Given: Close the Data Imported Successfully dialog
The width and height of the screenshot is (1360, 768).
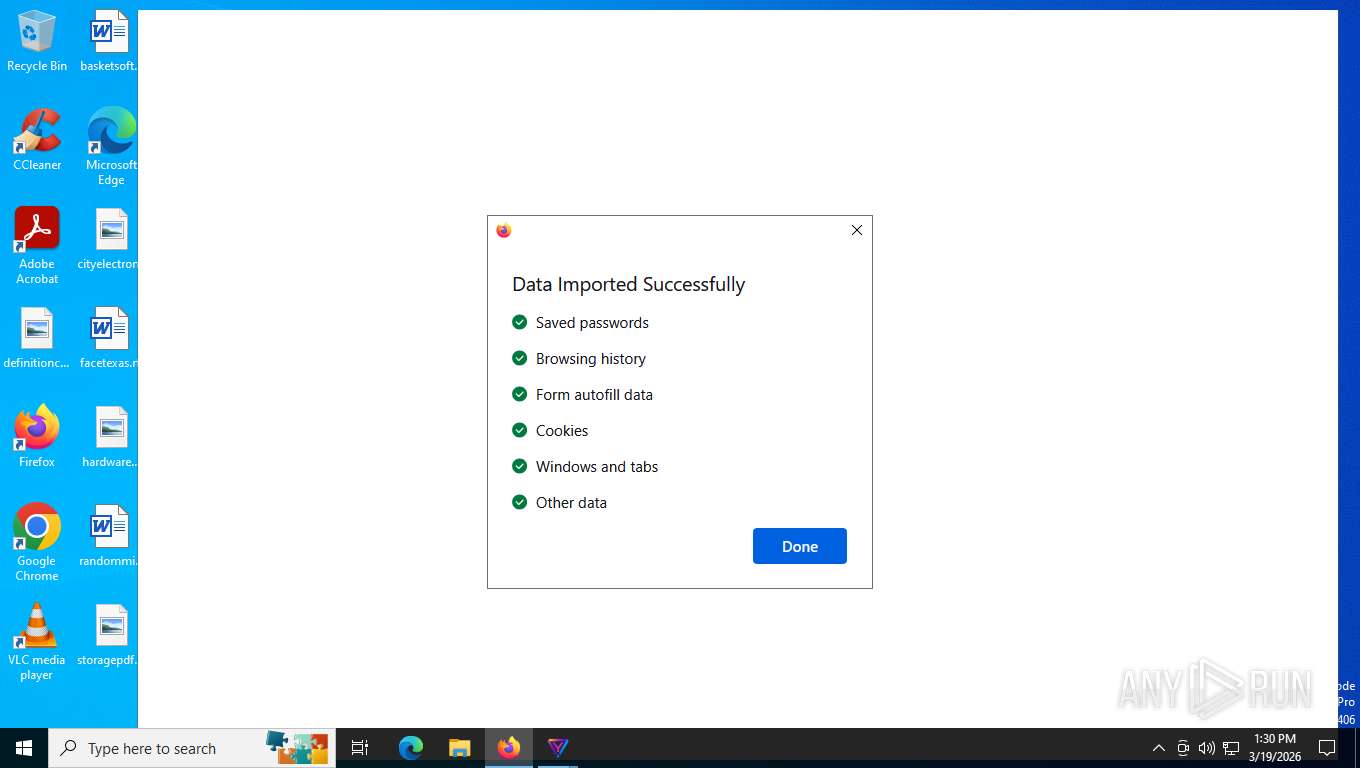Looking at the screenshot, I should coord(856,230).
